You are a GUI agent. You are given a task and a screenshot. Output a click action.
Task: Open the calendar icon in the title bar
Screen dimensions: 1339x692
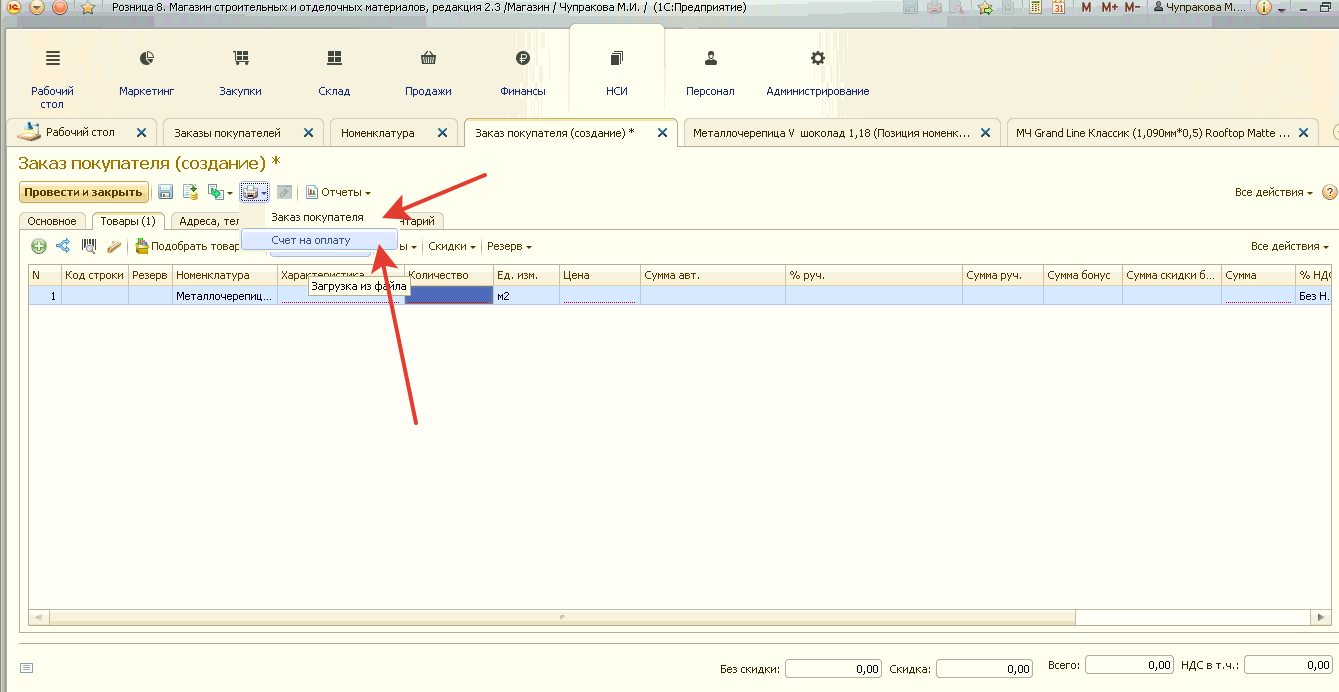pyautogui.click(x=1058, y=8)
